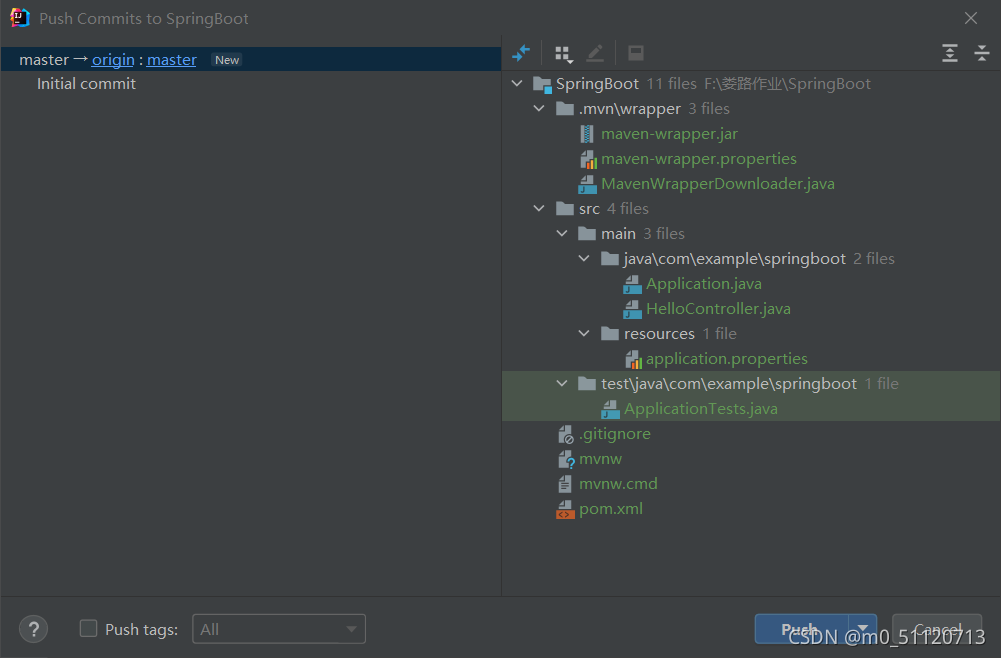Image resolution: width=1001 pixels, height=658 pixels.
Task: Select mvnw file name
Action: click(x=600, y=459)
